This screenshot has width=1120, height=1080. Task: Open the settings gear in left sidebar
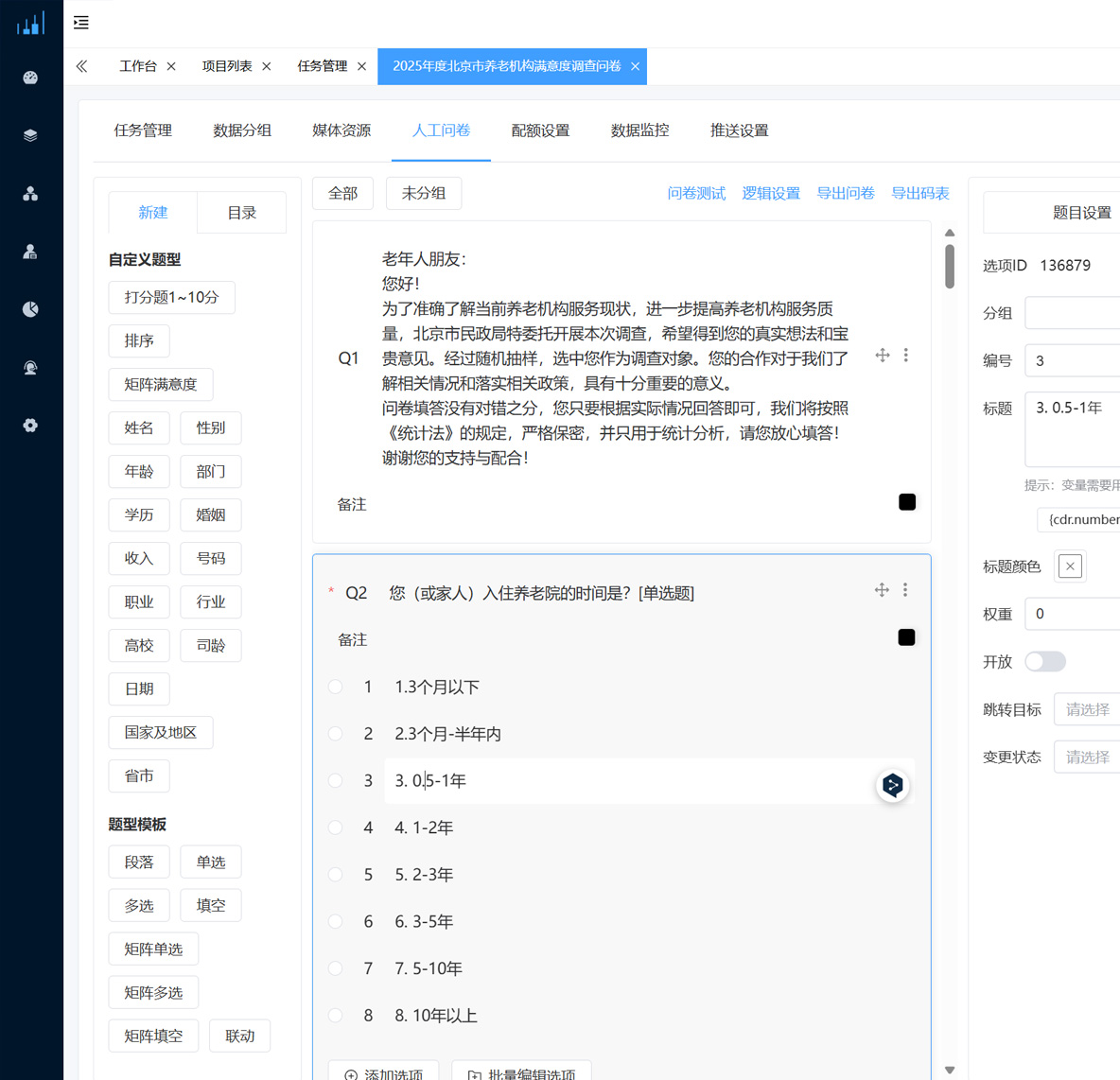30,426
